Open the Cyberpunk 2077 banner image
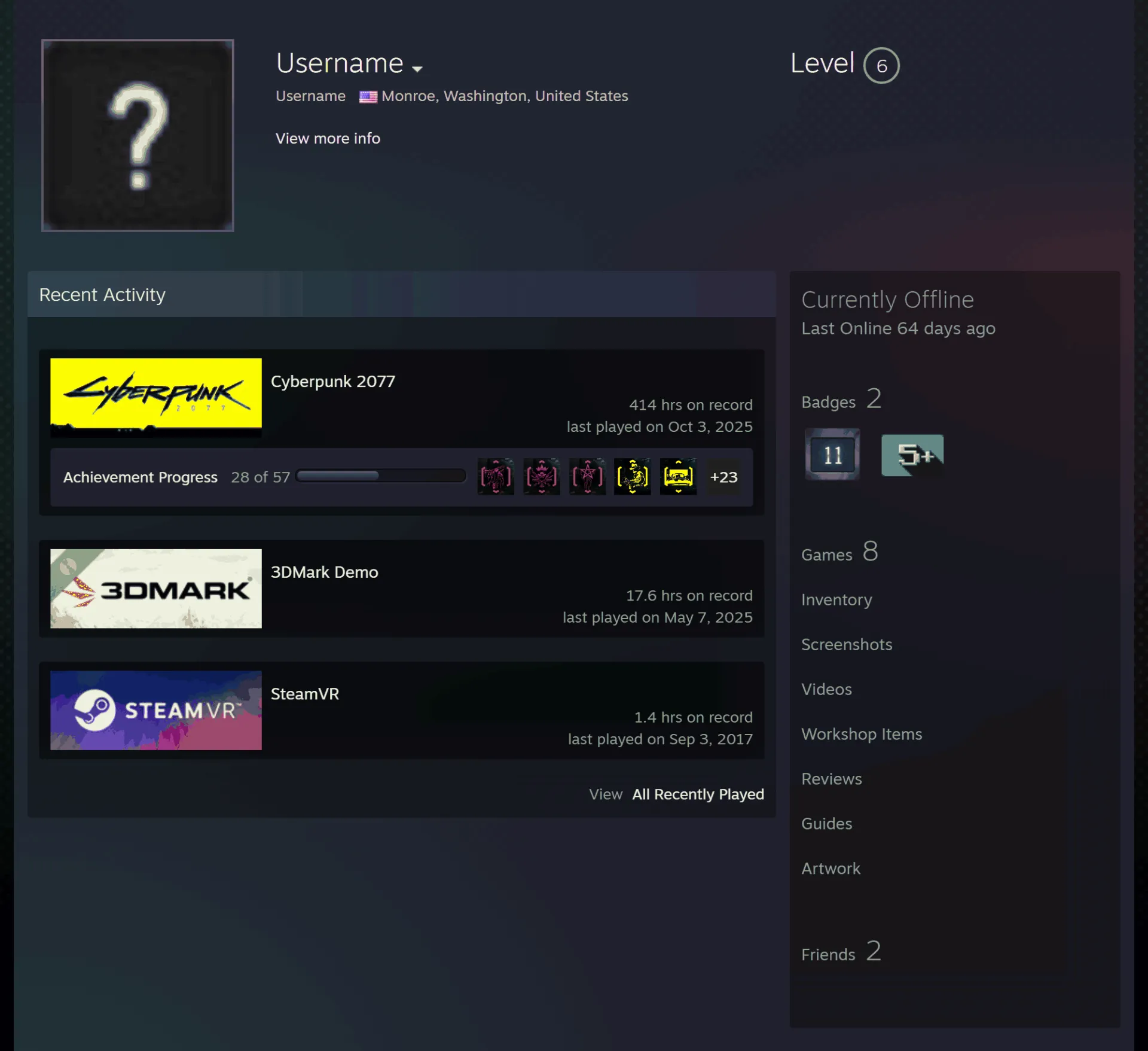 pos(156,397)
